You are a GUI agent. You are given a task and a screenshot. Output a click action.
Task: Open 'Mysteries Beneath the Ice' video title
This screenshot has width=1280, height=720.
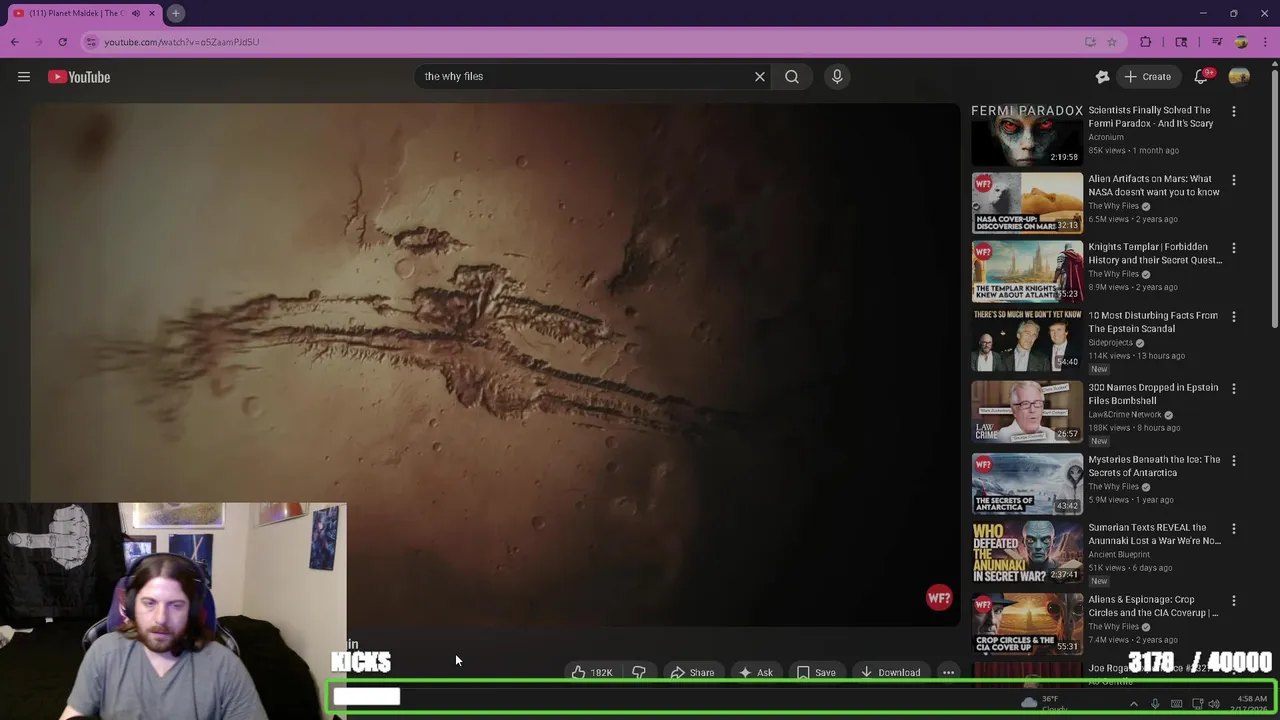[1154, 466]
